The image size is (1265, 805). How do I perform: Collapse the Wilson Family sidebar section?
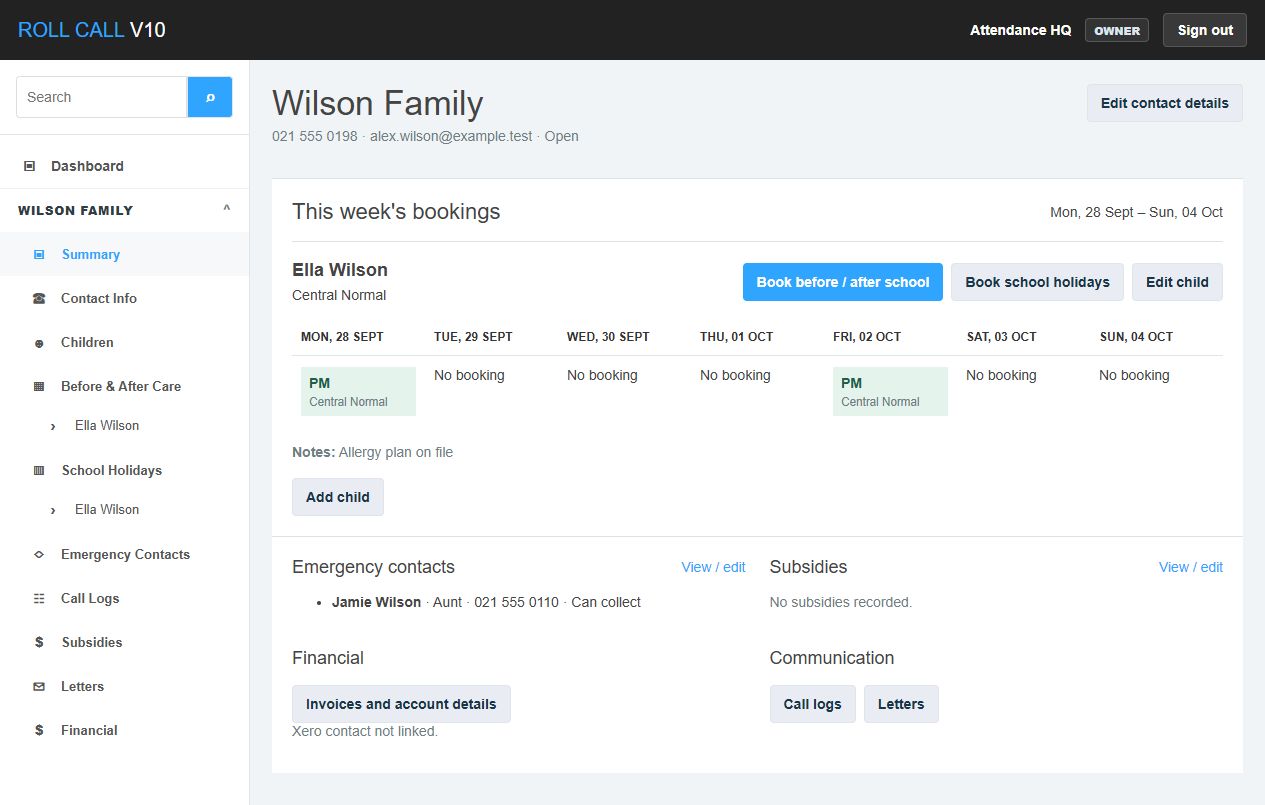(226, 210)
